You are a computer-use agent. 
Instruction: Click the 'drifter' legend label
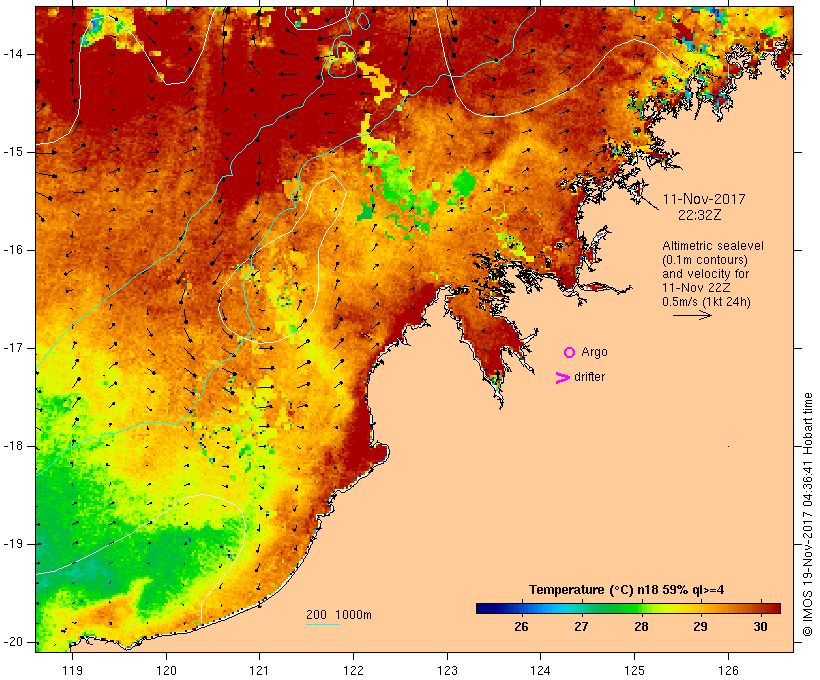click(x=589, y=377)
